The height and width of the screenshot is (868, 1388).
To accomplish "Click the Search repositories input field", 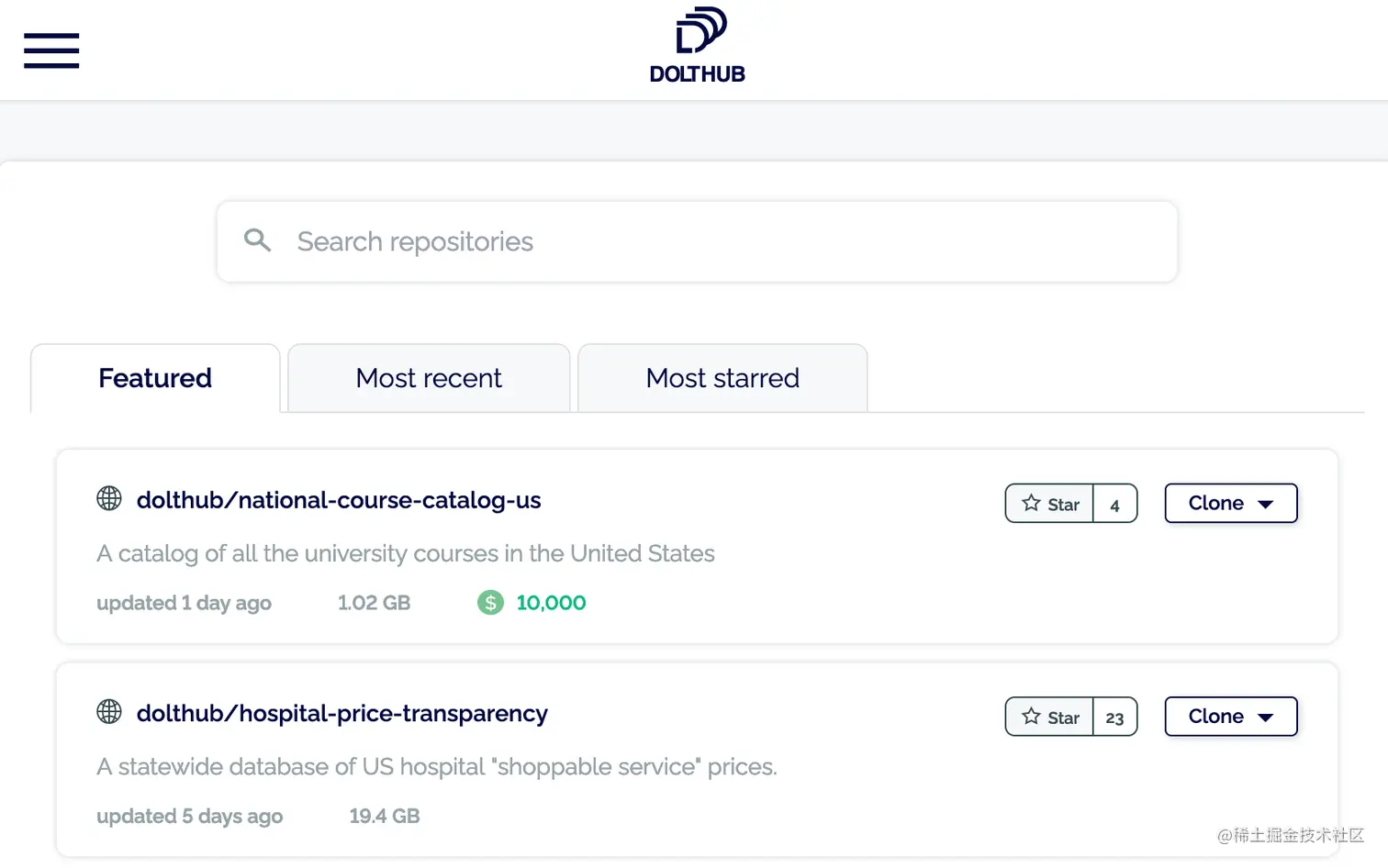I will coord(643,241).
